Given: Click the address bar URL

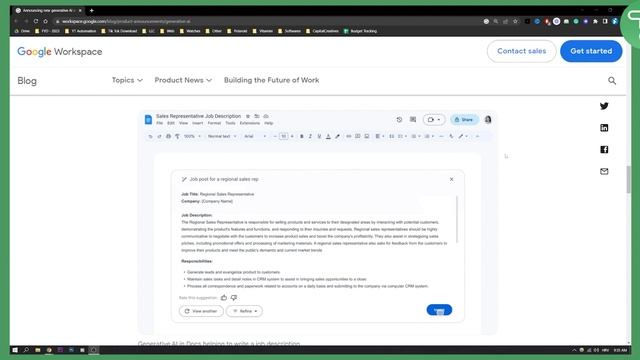Looking at the screenshot, I should click(126, 21).
